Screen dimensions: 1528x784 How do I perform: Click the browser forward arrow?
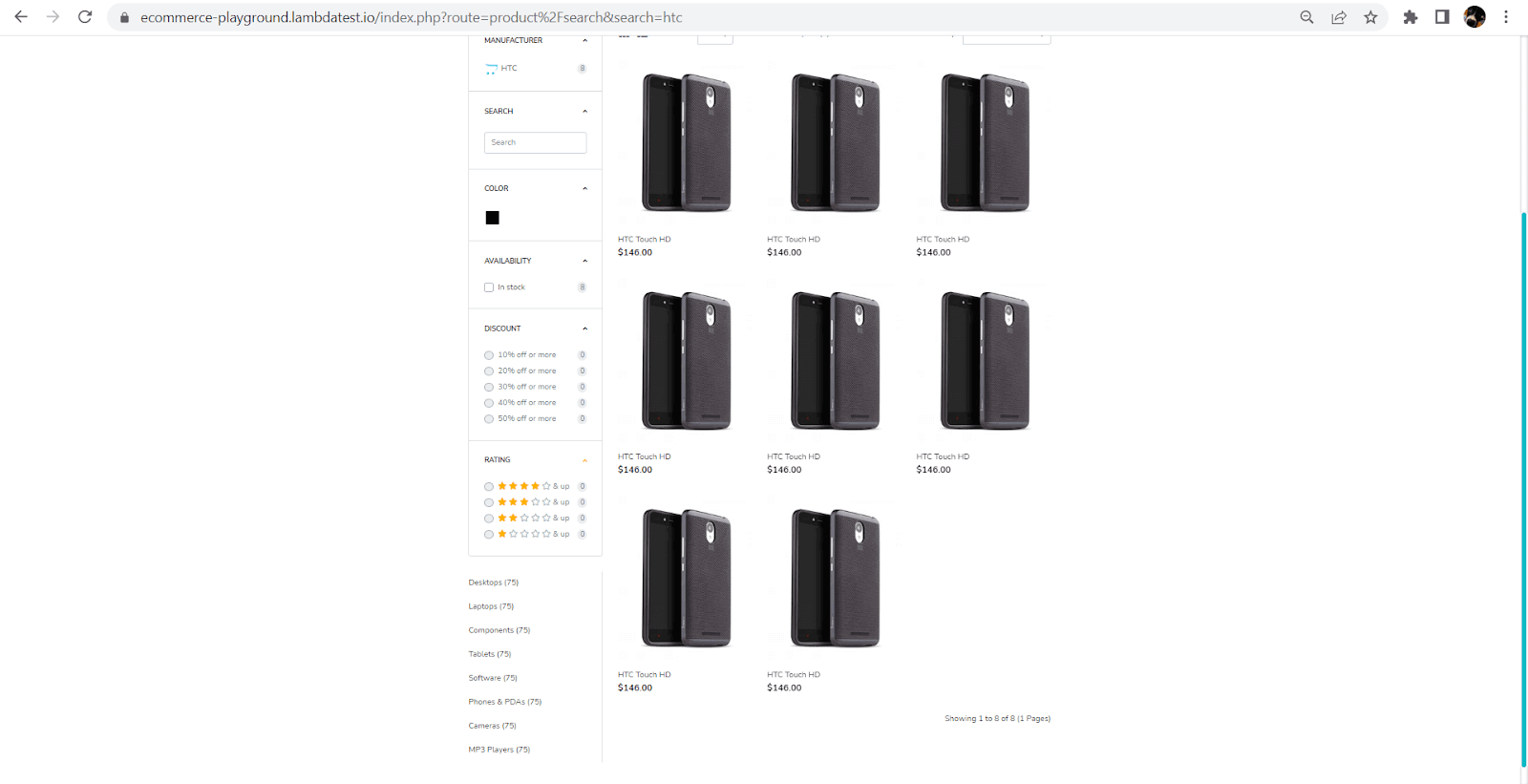[x=53, y=17]
